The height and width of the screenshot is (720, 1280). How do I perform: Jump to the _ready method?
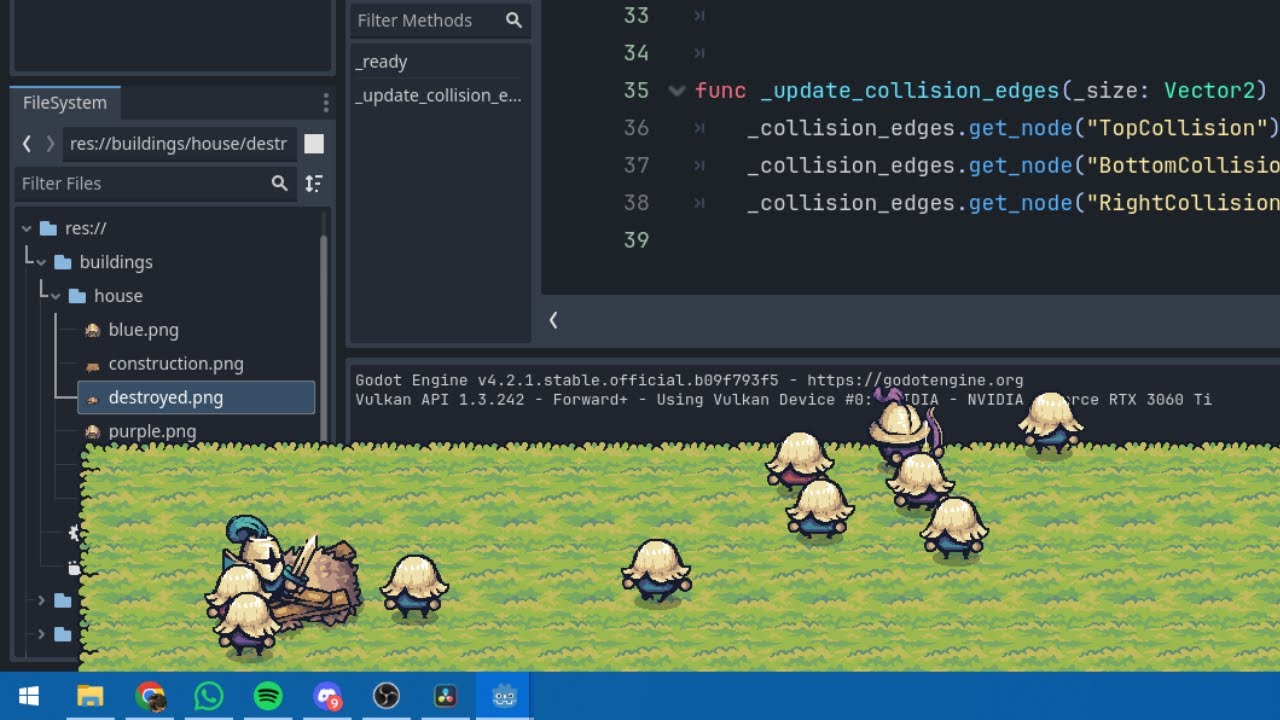(x=381, y=62)
